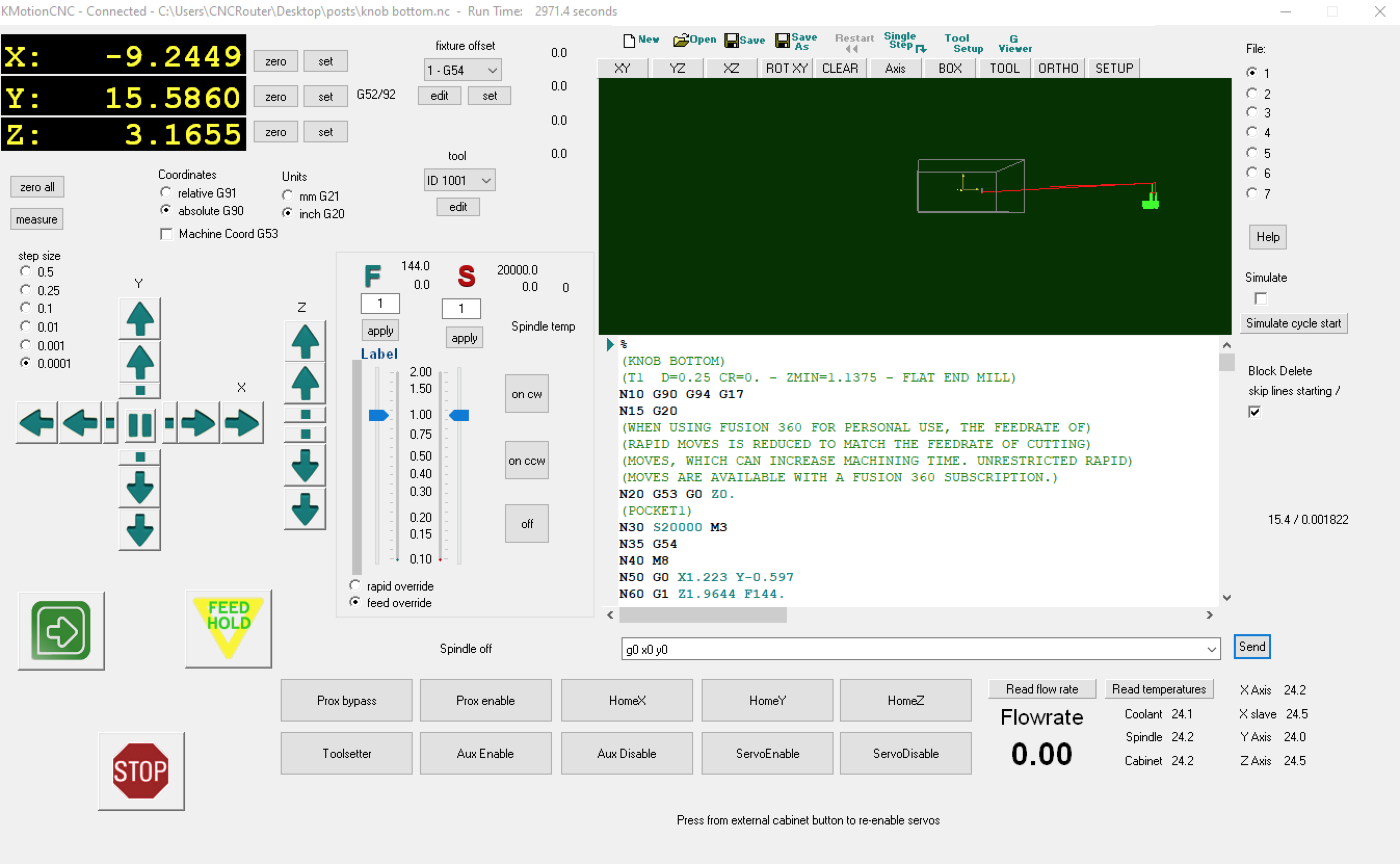Click the Send command button

(1251, 646)
